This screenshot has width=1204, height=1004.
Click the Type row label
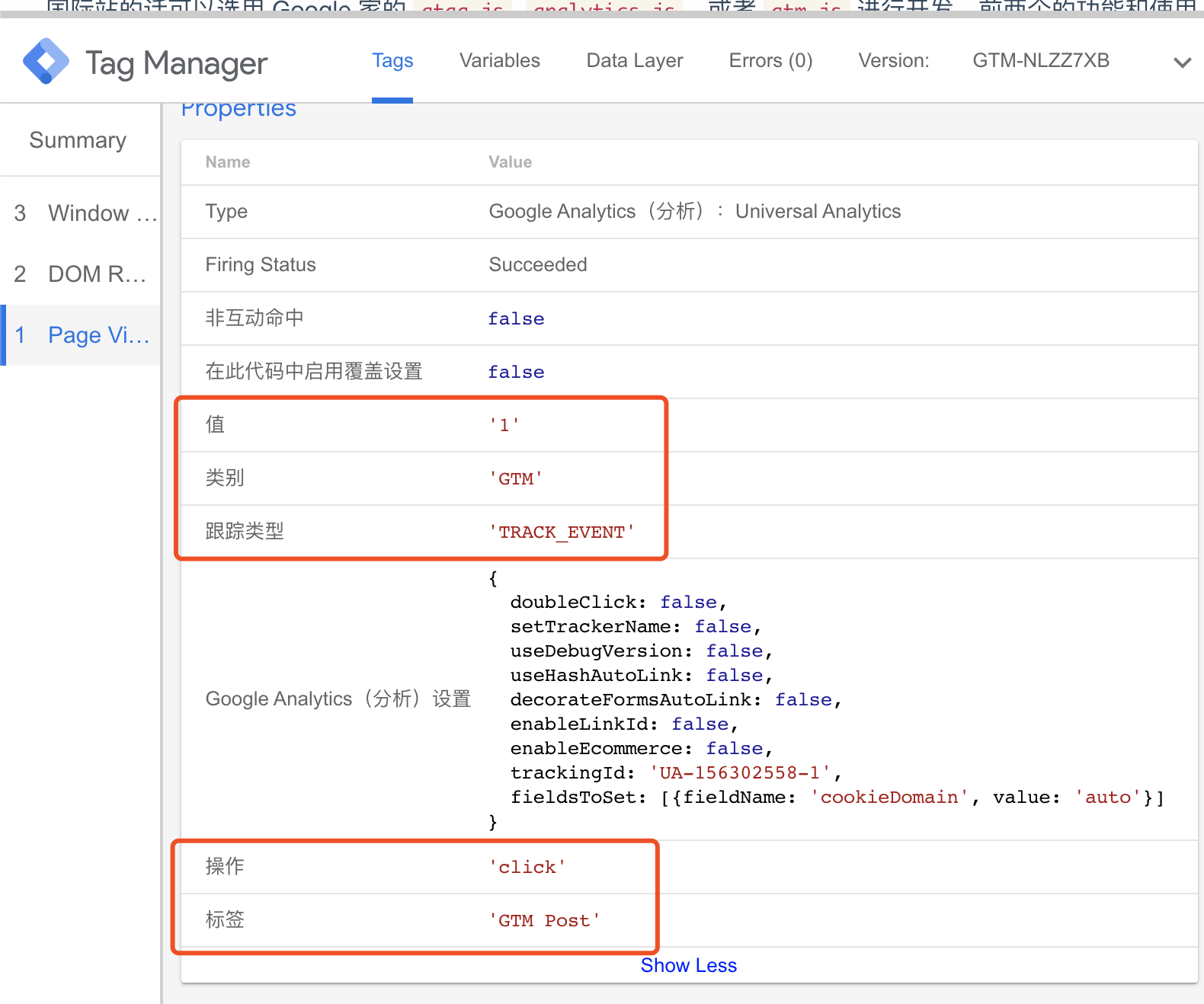(226, 212)
